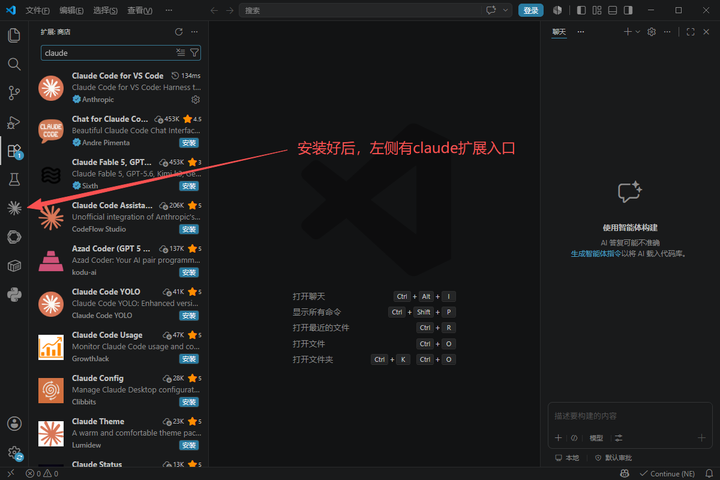Install the Azad Coder extension
720x480 pixels.
(x=189, y=272)
